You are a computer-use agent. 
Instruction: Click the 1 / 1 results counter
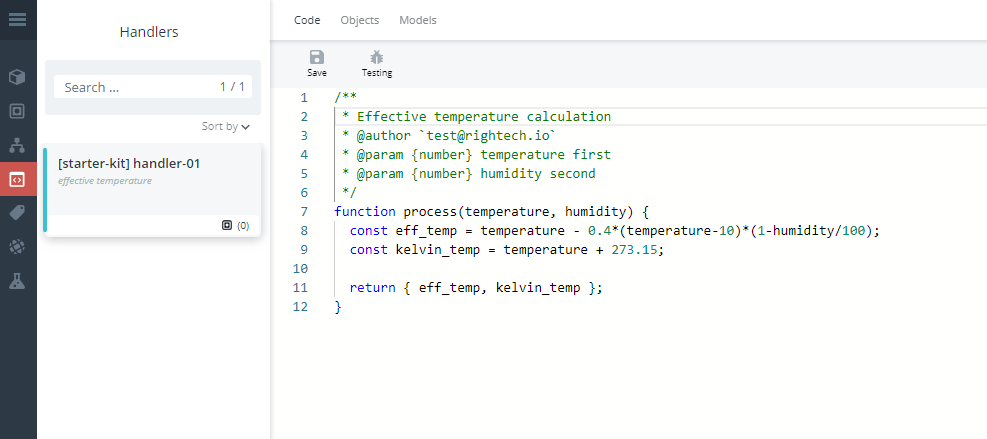point(232,87)
